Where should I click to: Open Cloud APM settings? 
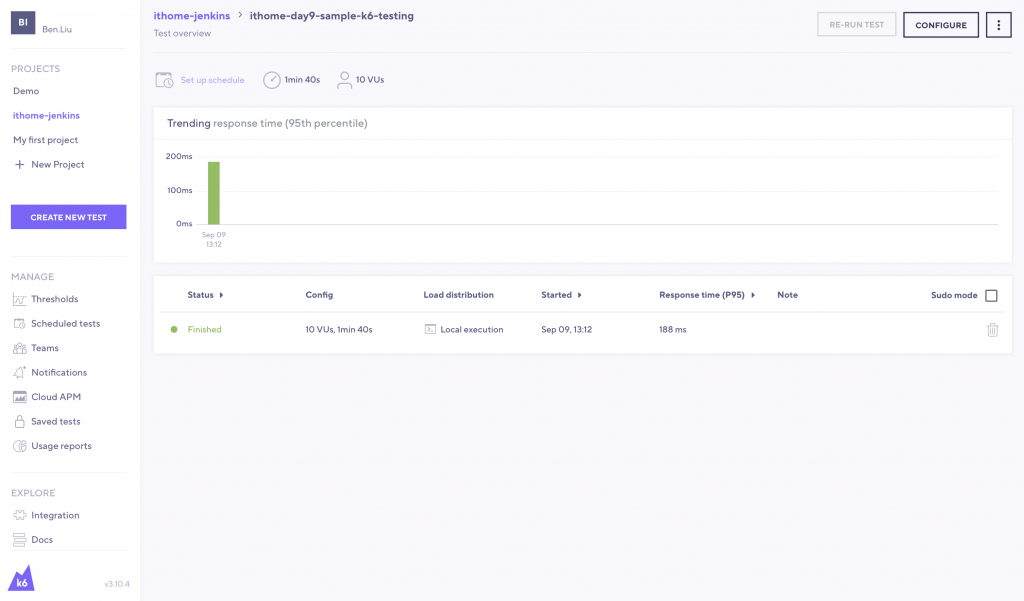click(56, 397)
